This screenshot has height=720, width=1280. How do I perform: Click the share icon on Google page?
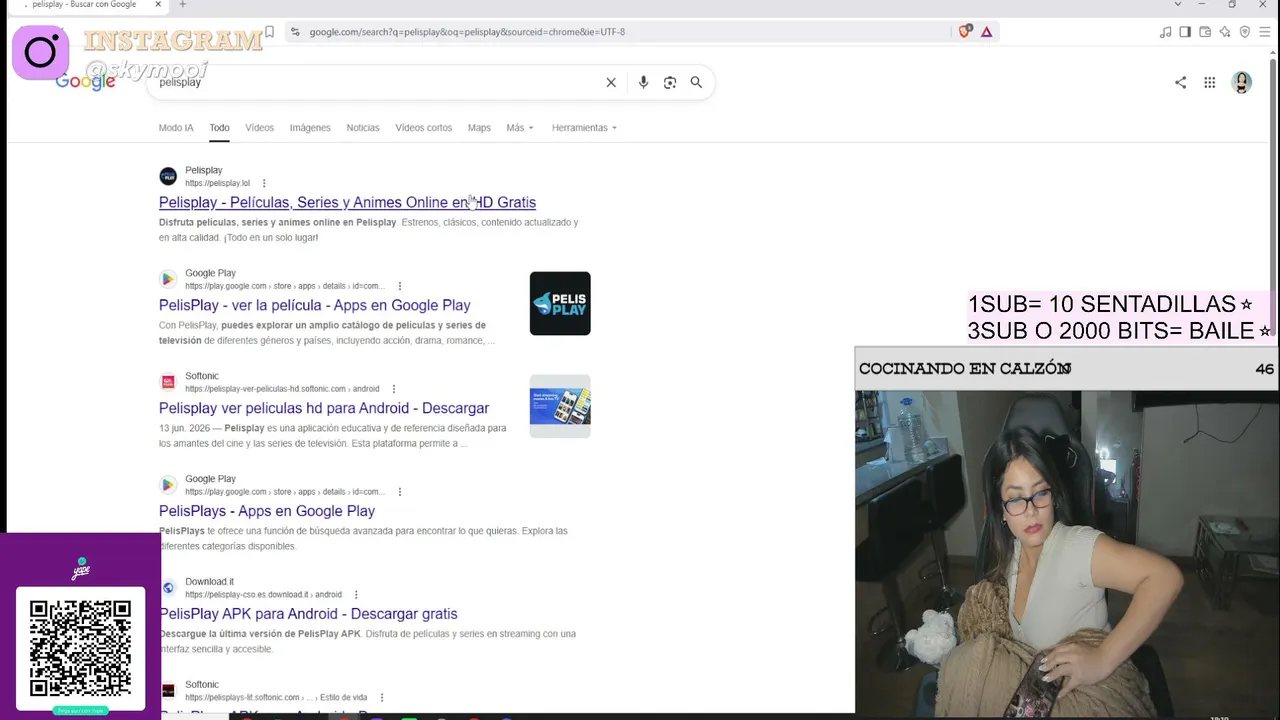[1180, 83]
